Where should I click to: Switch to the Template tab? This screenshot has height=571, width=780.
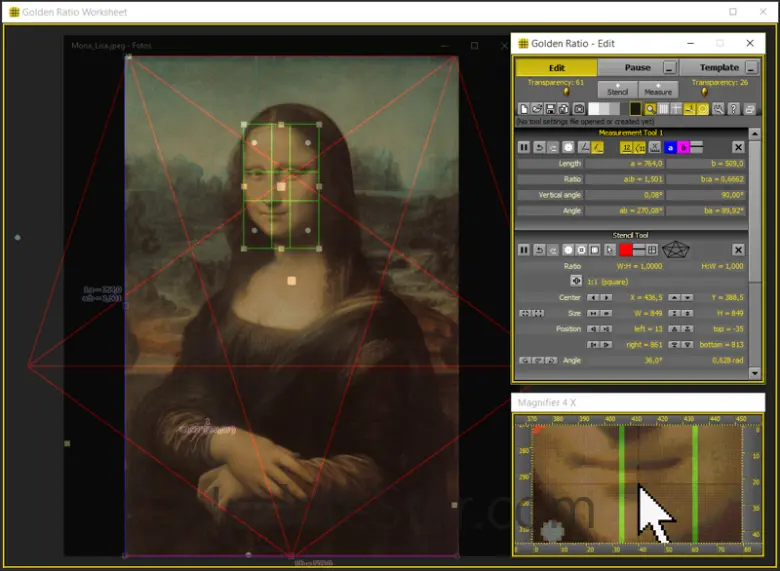coord(719,67)
